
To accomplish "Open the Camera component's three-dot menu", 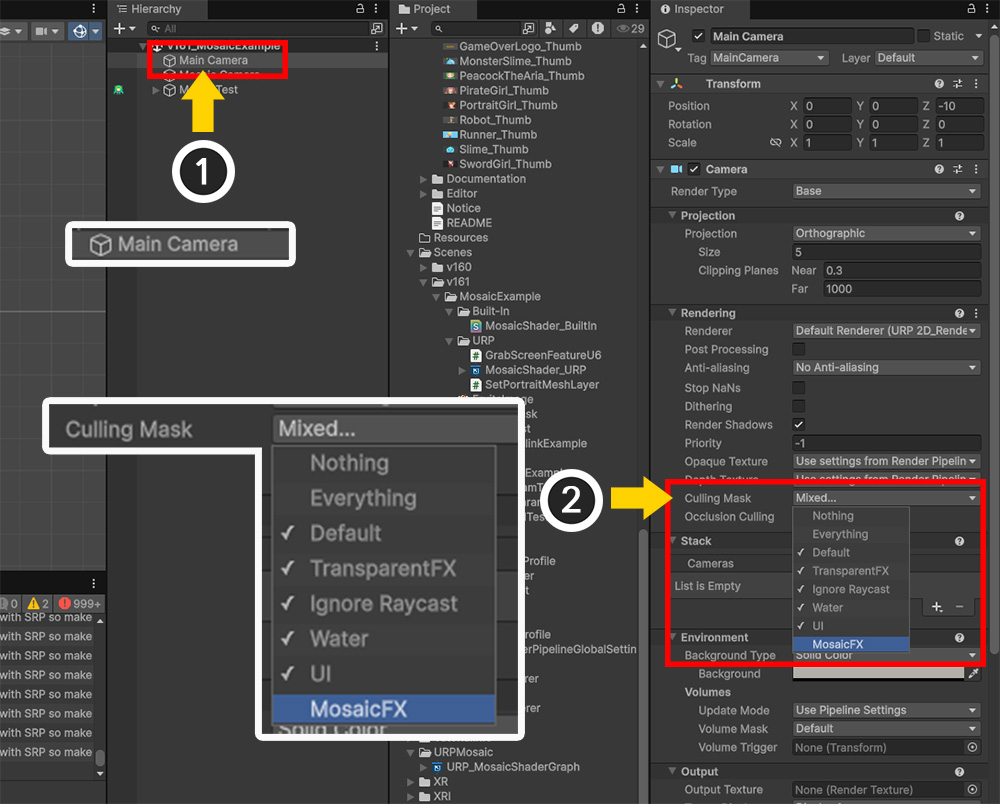I will pos(976,169).
